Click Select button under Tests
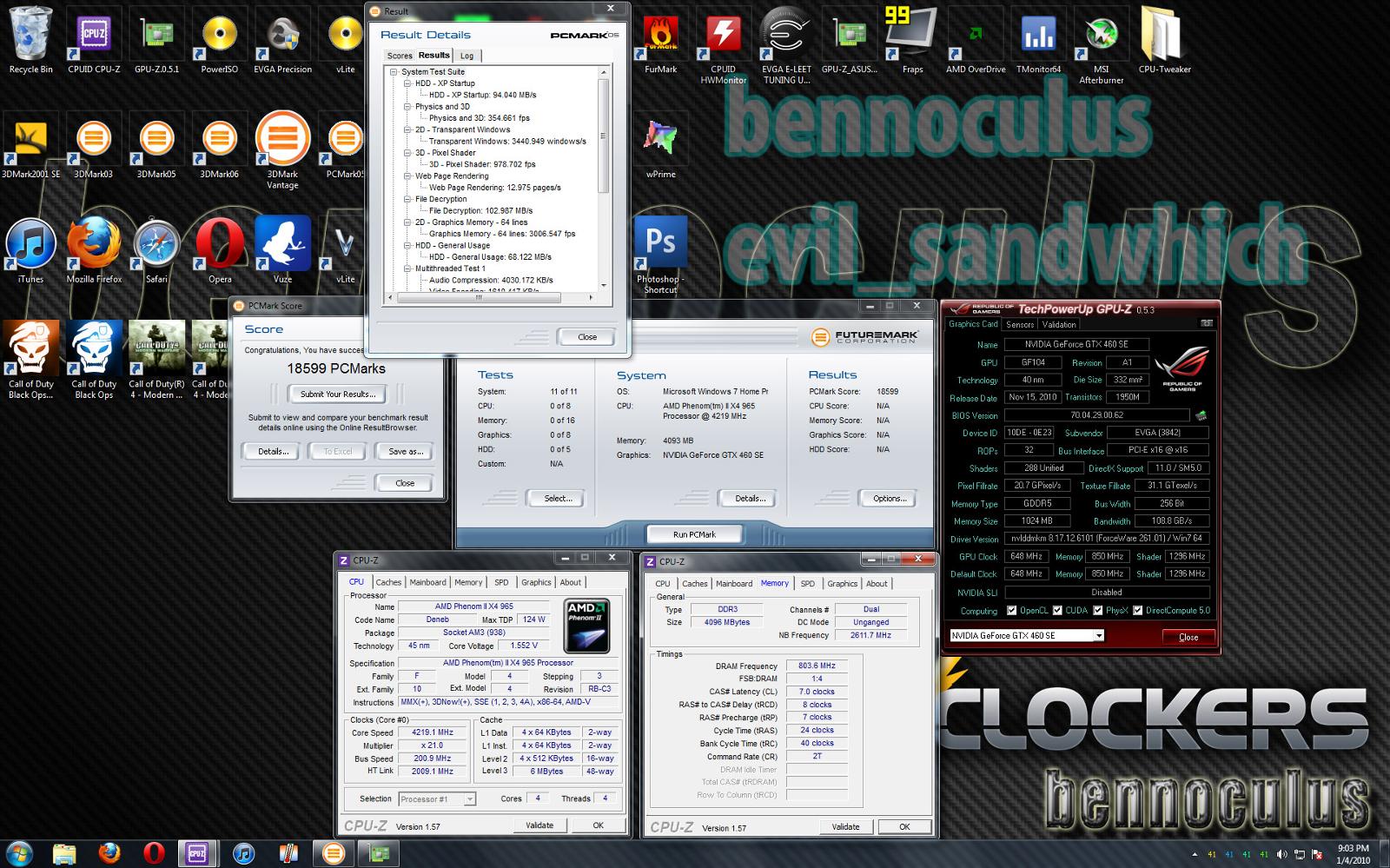 [x=558, y=498]
